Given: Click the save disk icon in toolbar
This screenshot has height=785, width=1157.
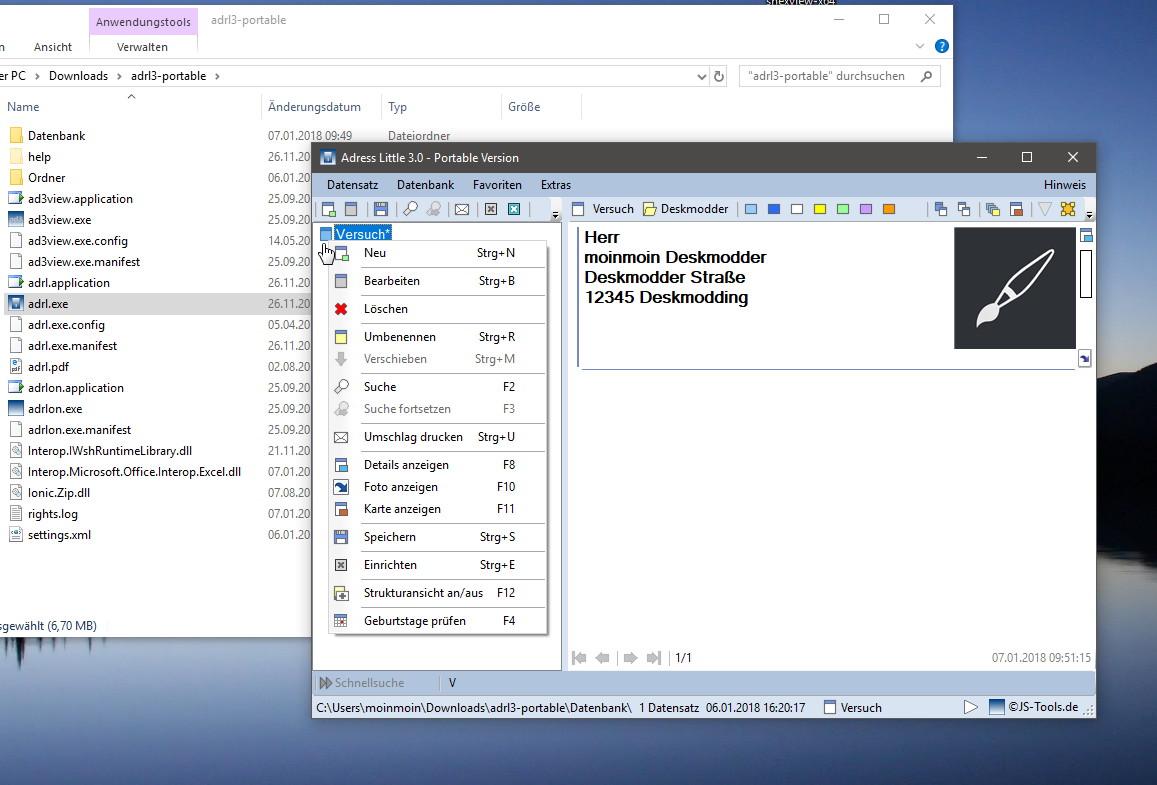Looking at the screenshot, I should [381, 209].
